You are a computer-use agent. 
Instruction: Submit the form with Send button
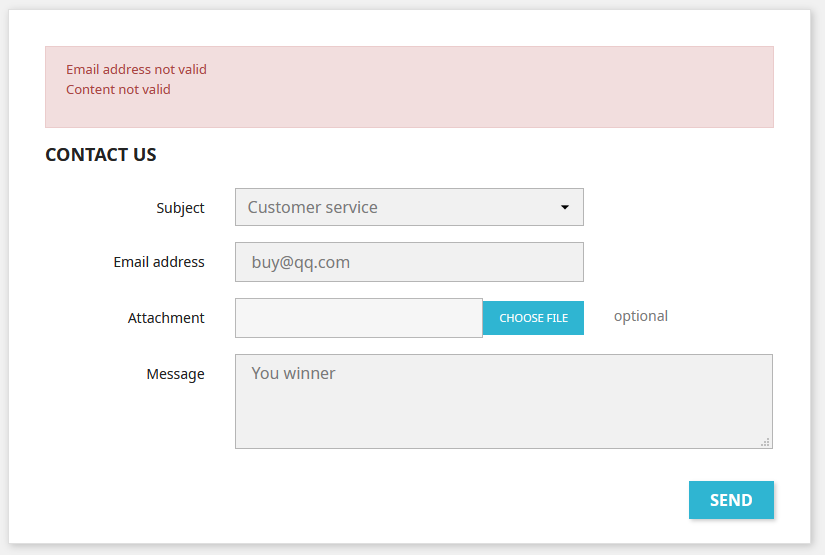(731, 500)
